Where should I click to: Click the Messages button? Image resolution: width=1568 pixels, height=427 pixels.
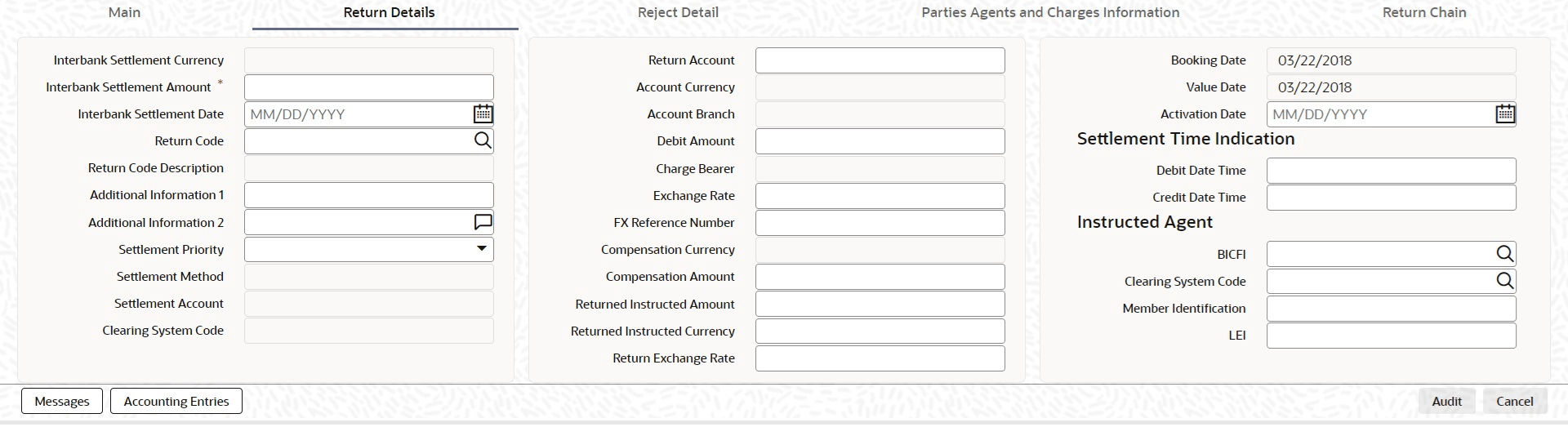point(62,401)
